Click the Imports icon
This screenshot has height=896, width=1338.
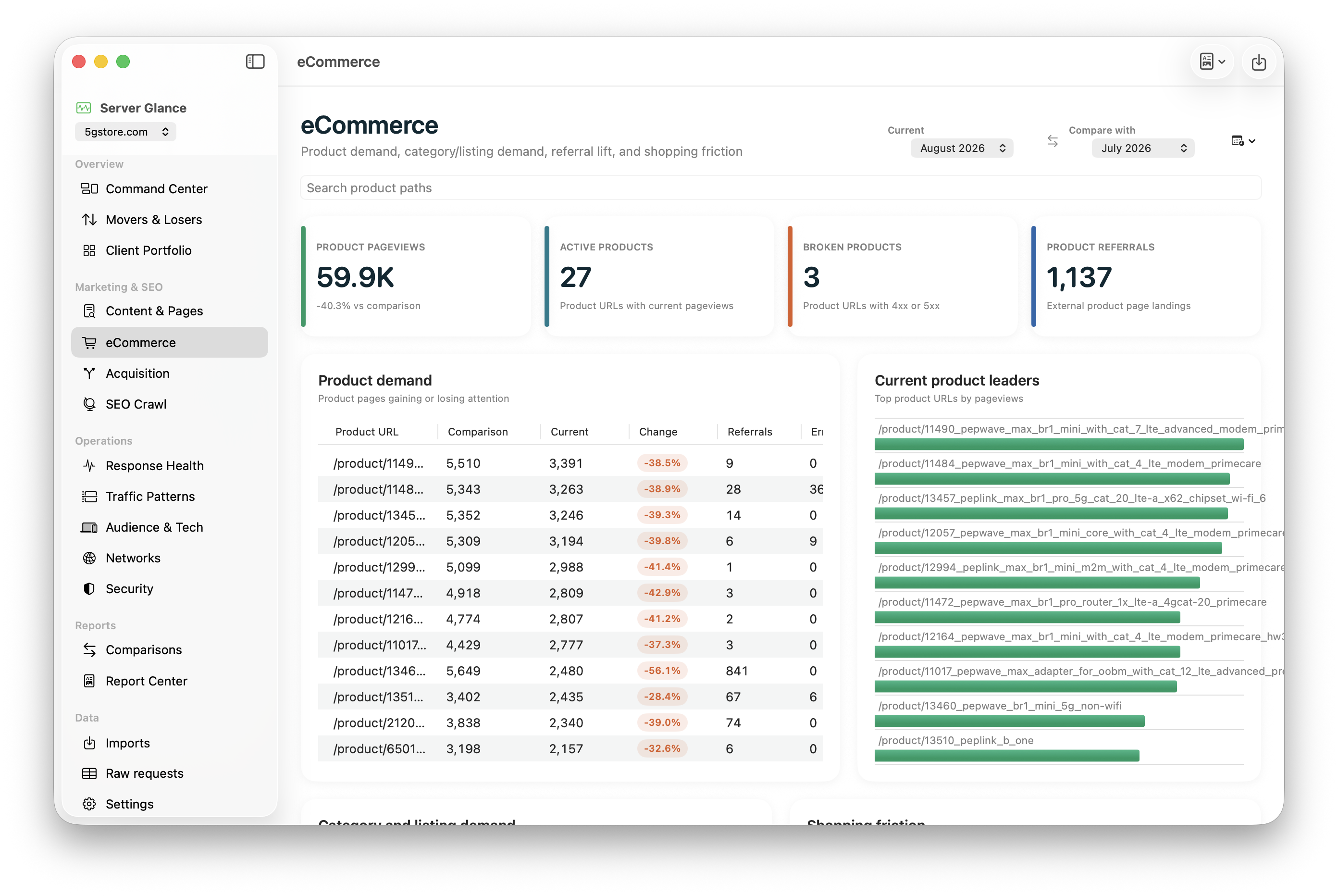(x=89, y=743)
